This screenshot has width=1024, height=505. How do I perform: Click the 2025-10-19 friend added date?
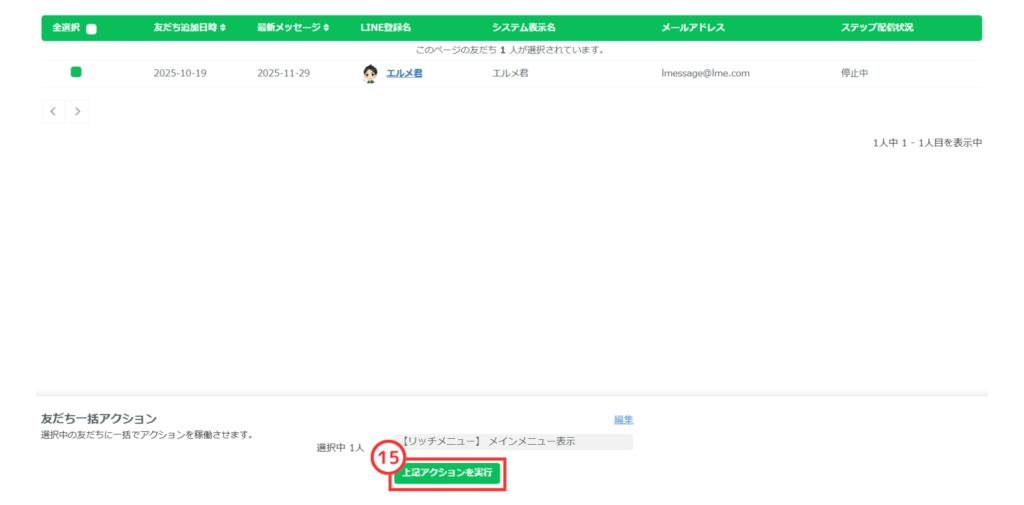pyautogui.click(x=180, y=73)
